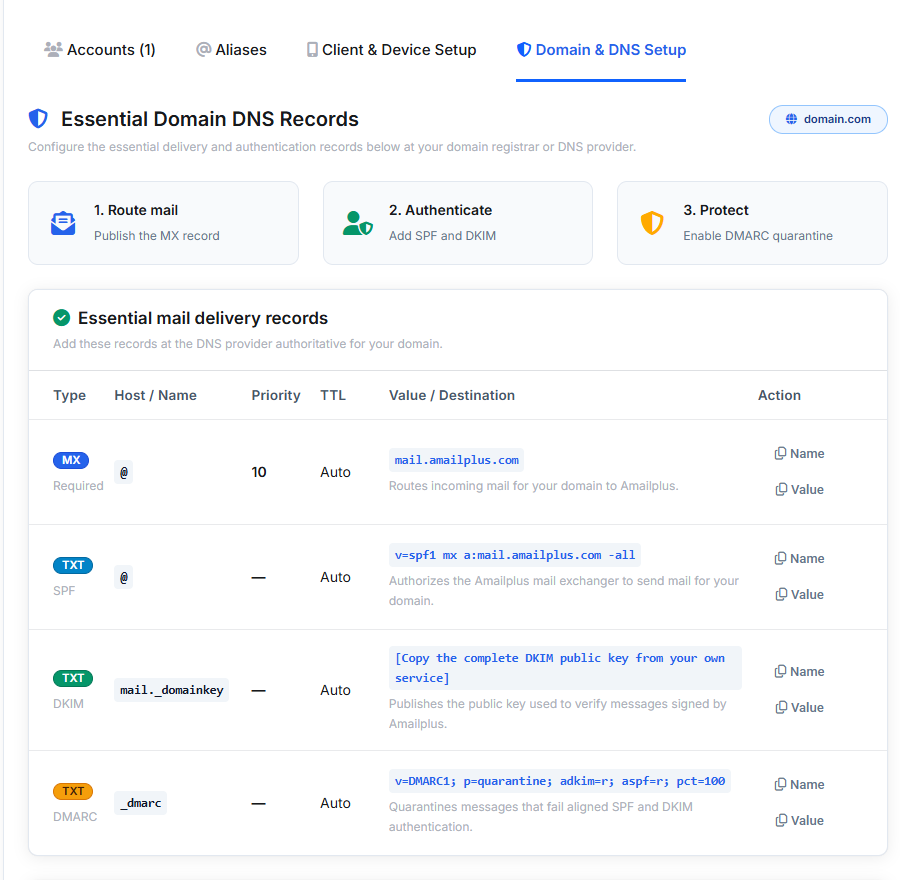The height and width of the screenshot is (880, 900).
Task: Copy Value for the DMARC record
Action: [799, 821]
